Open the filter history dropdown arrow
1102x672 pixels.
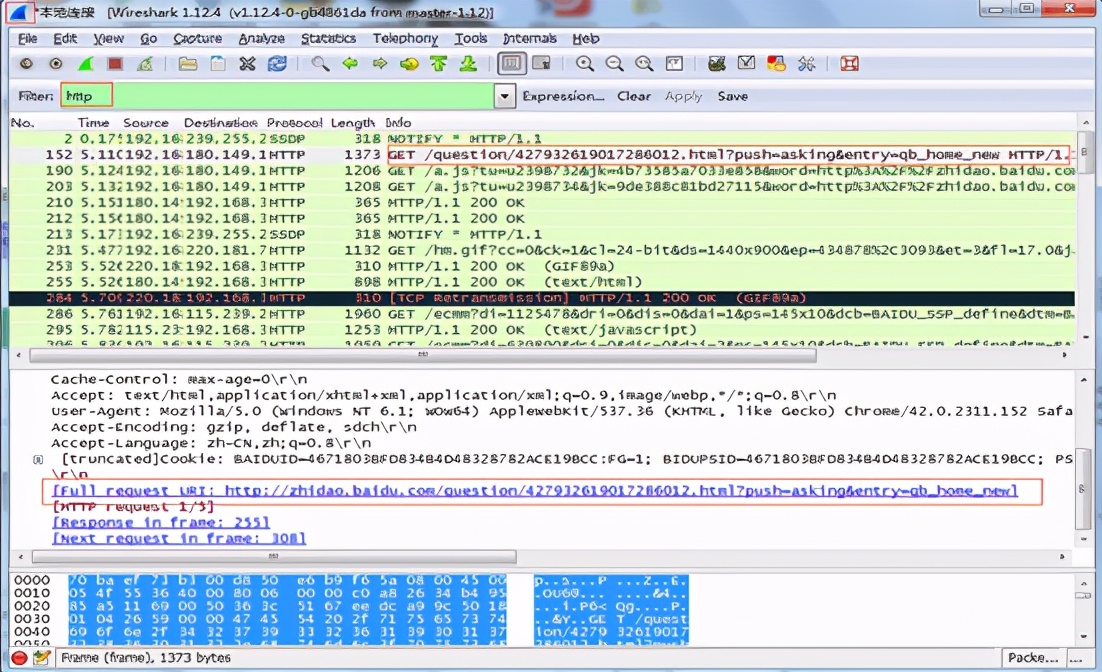(x=504, y=96)
